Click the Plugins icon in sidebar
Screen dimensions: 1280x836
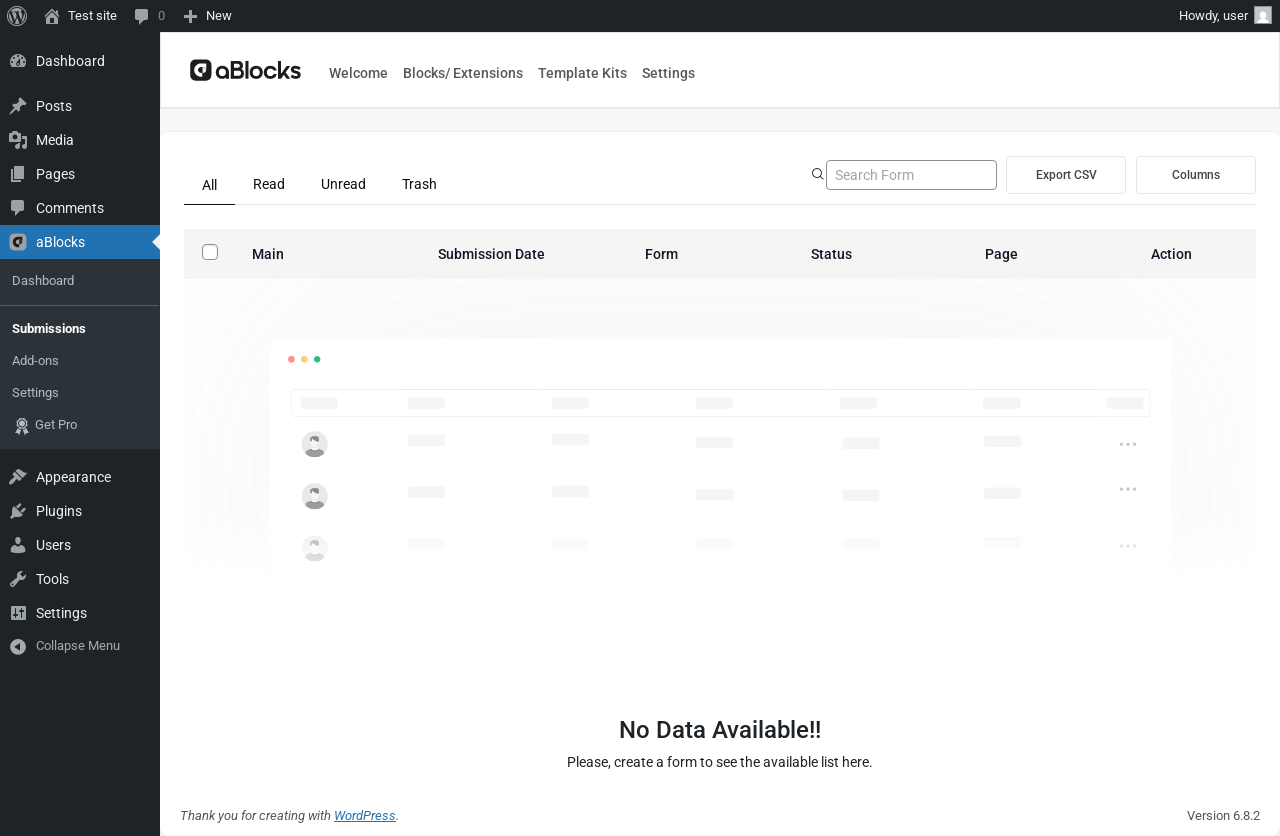(18, 511)
